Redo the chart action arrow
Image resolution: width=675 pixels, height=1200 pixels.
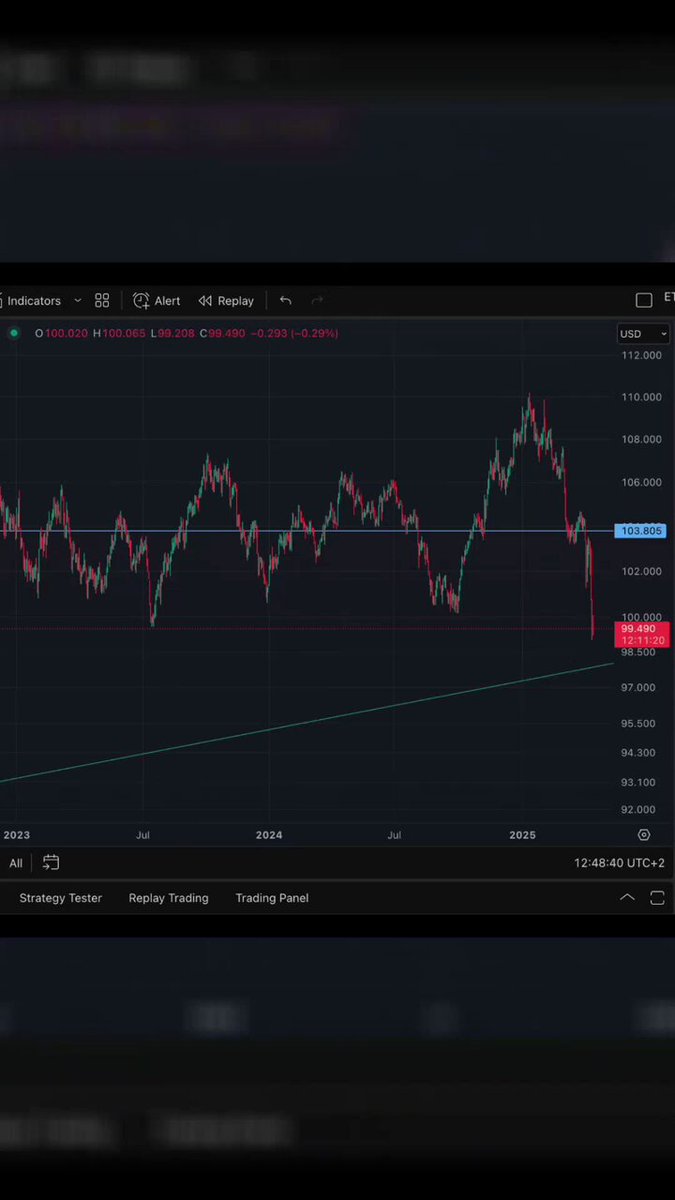tap(318, 301)
